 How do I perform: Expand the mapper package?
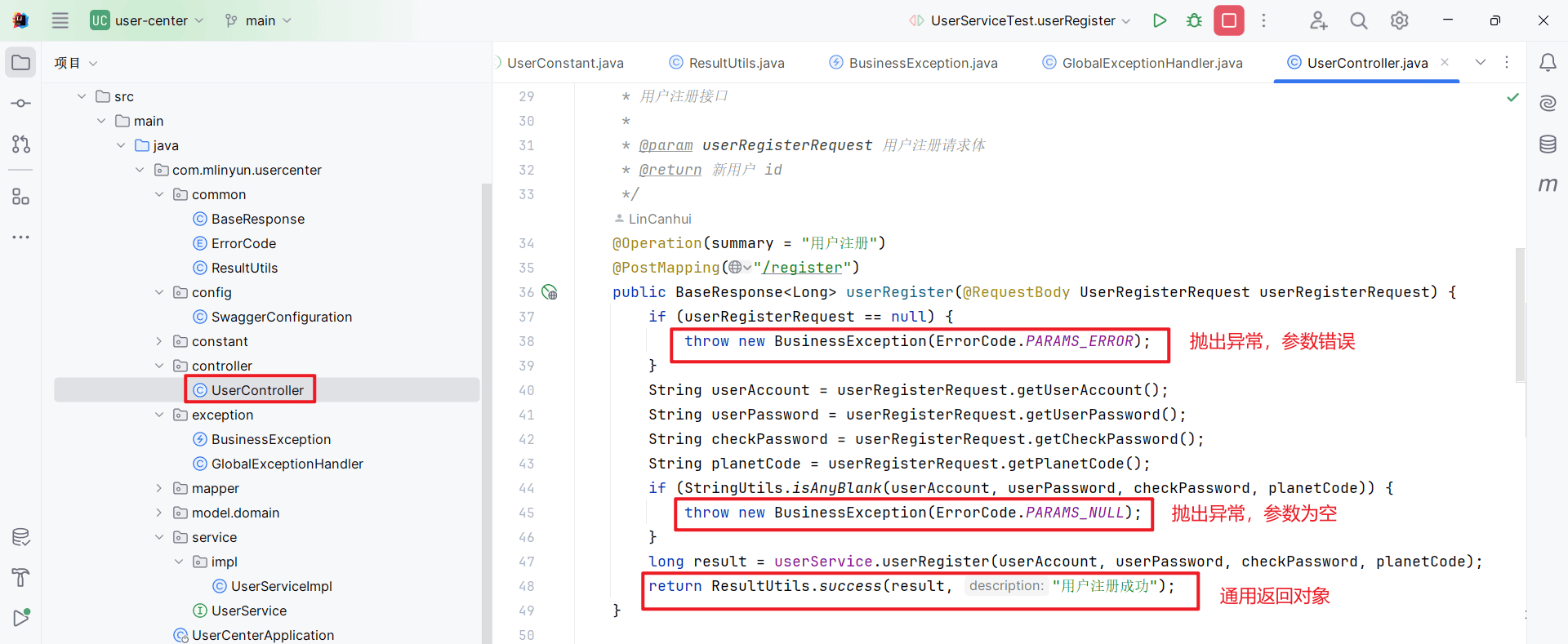pos(159,488)
